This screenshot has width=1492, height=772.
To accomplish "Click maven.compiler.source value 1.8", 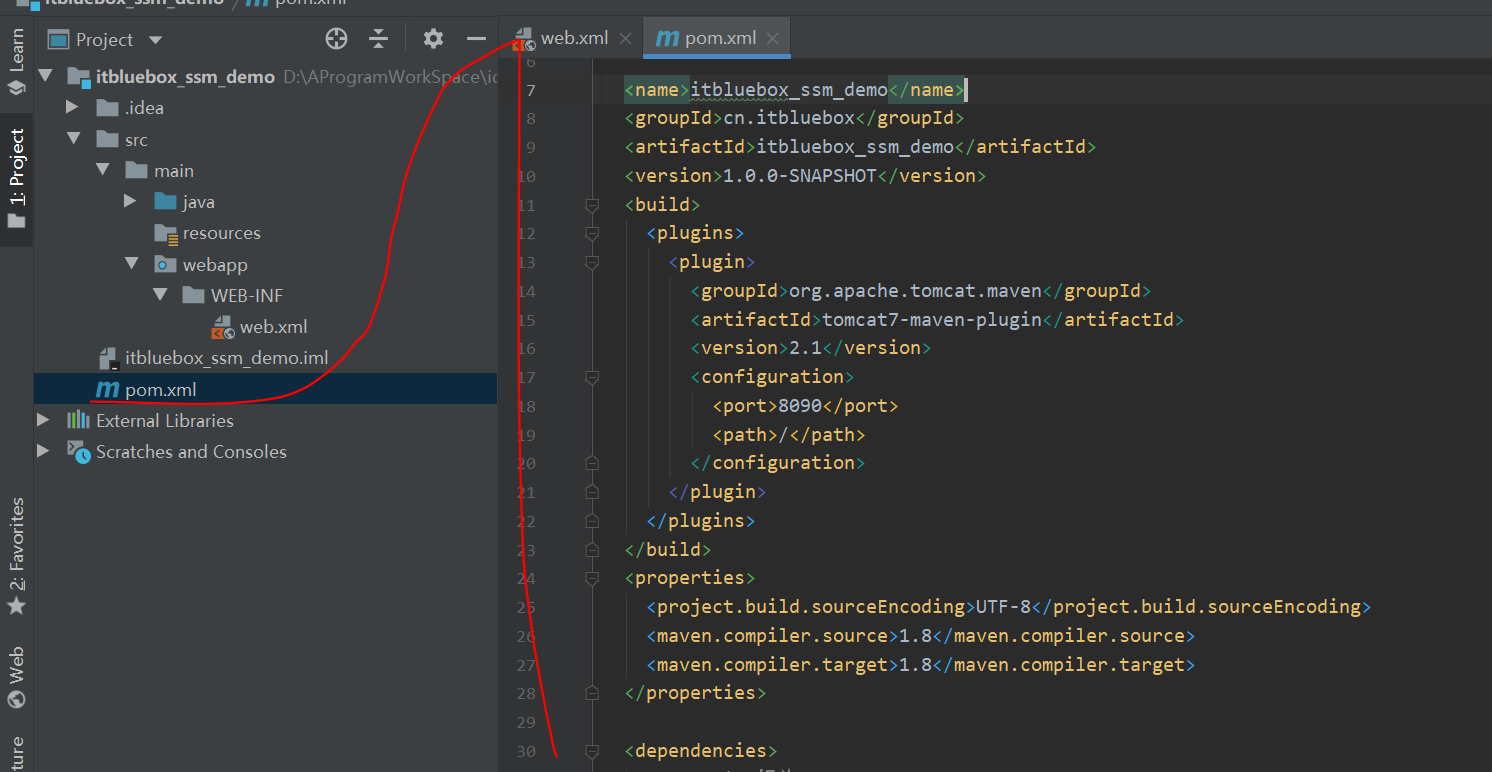I will pos(915,636).
